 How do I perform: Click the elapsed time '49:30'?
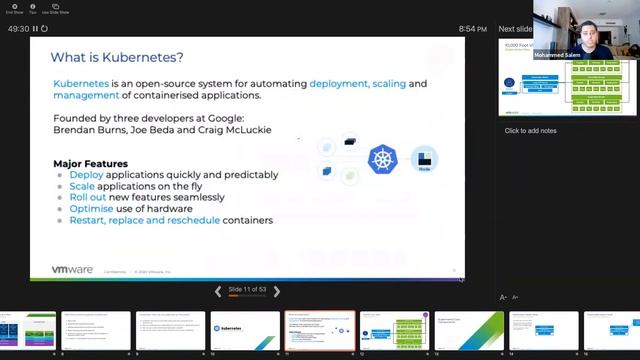18,29
